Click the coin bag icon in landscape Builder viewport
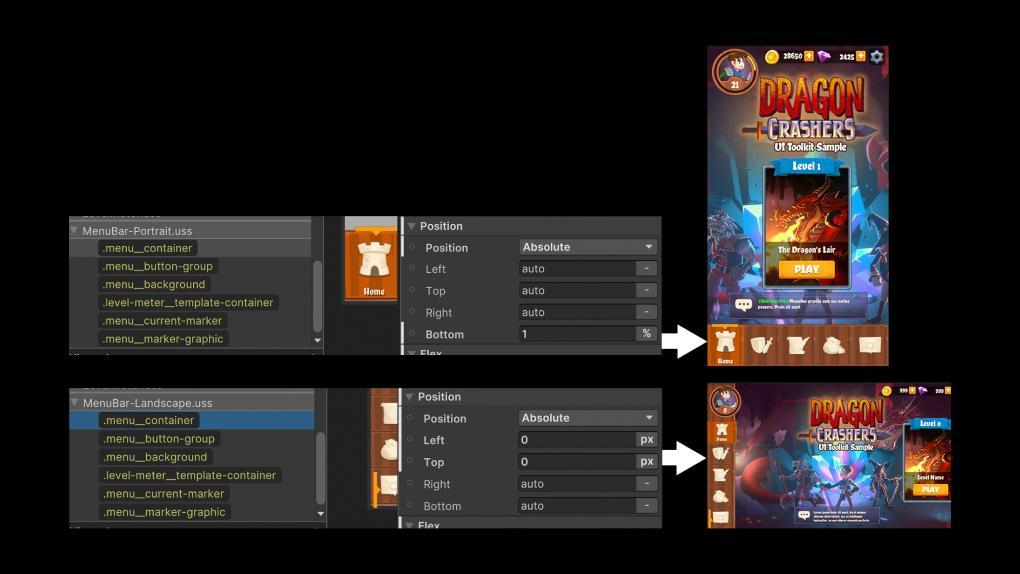Screen dimensions: 1020x574 [x=388, y=450]
